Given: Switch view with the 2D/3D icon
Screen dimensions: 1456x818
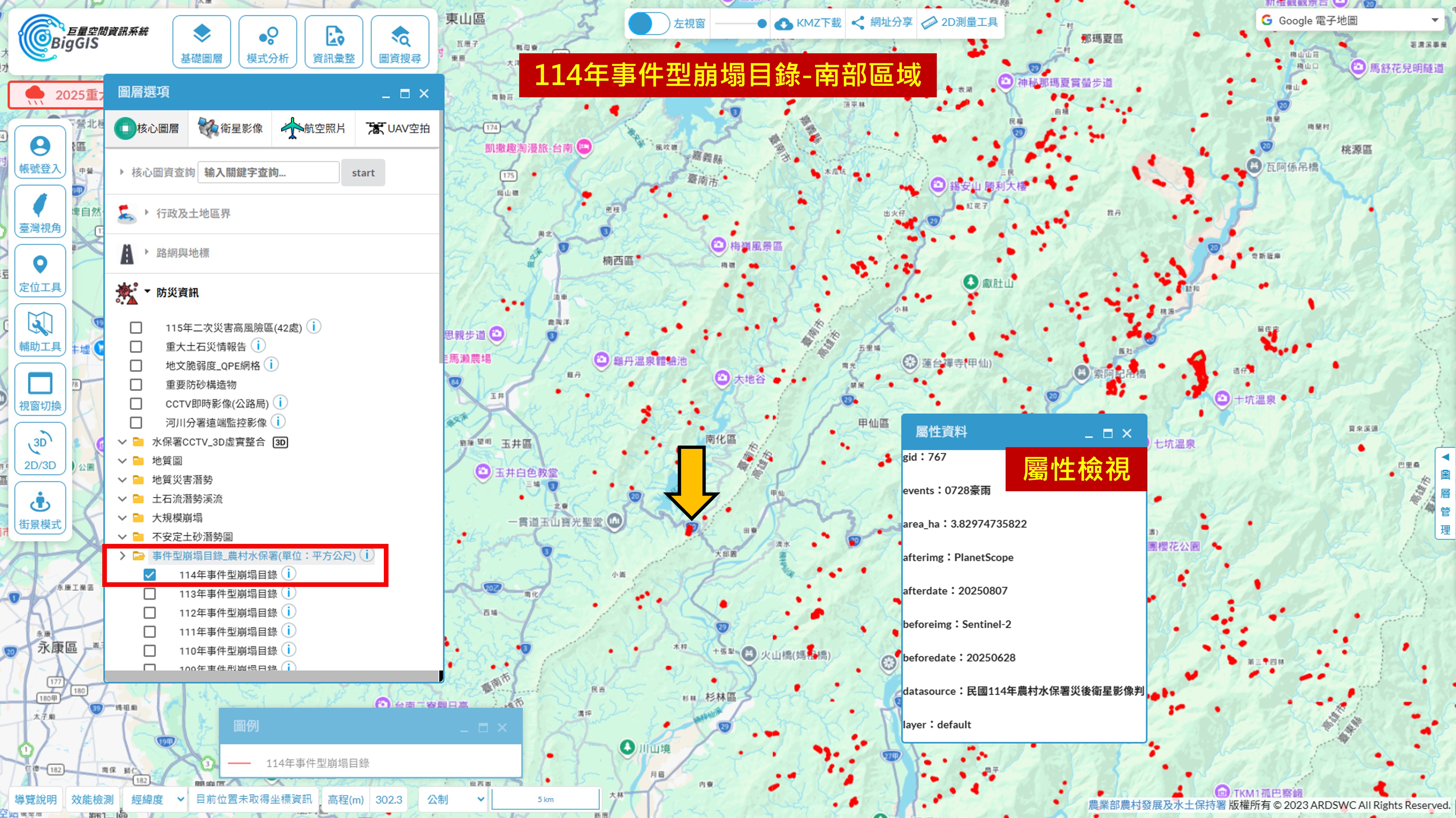Looking at the screenshot, I should pos(40,449).
